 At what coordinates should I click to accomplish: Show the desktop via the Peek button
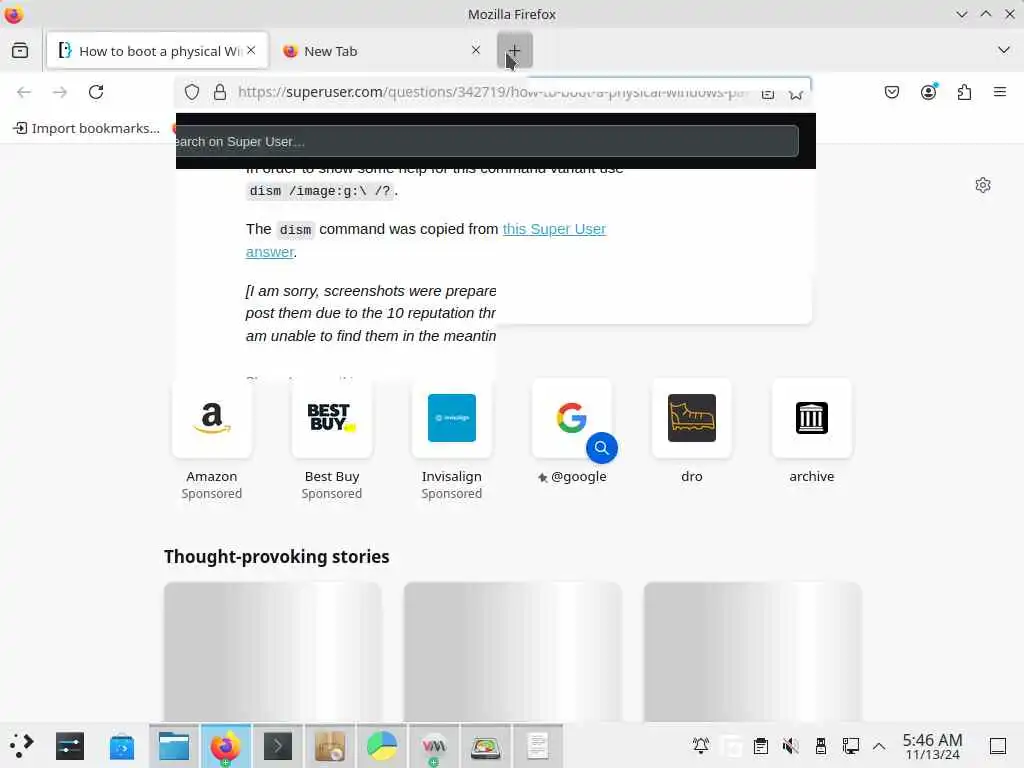(998, 746)
